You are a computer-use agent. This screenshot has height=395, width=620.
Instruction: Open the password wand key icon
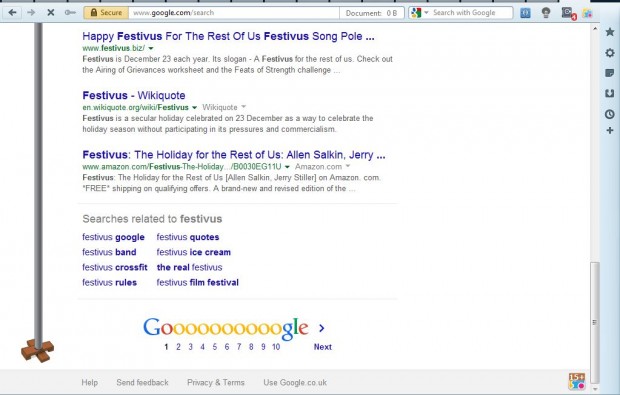tap(70, 13)
